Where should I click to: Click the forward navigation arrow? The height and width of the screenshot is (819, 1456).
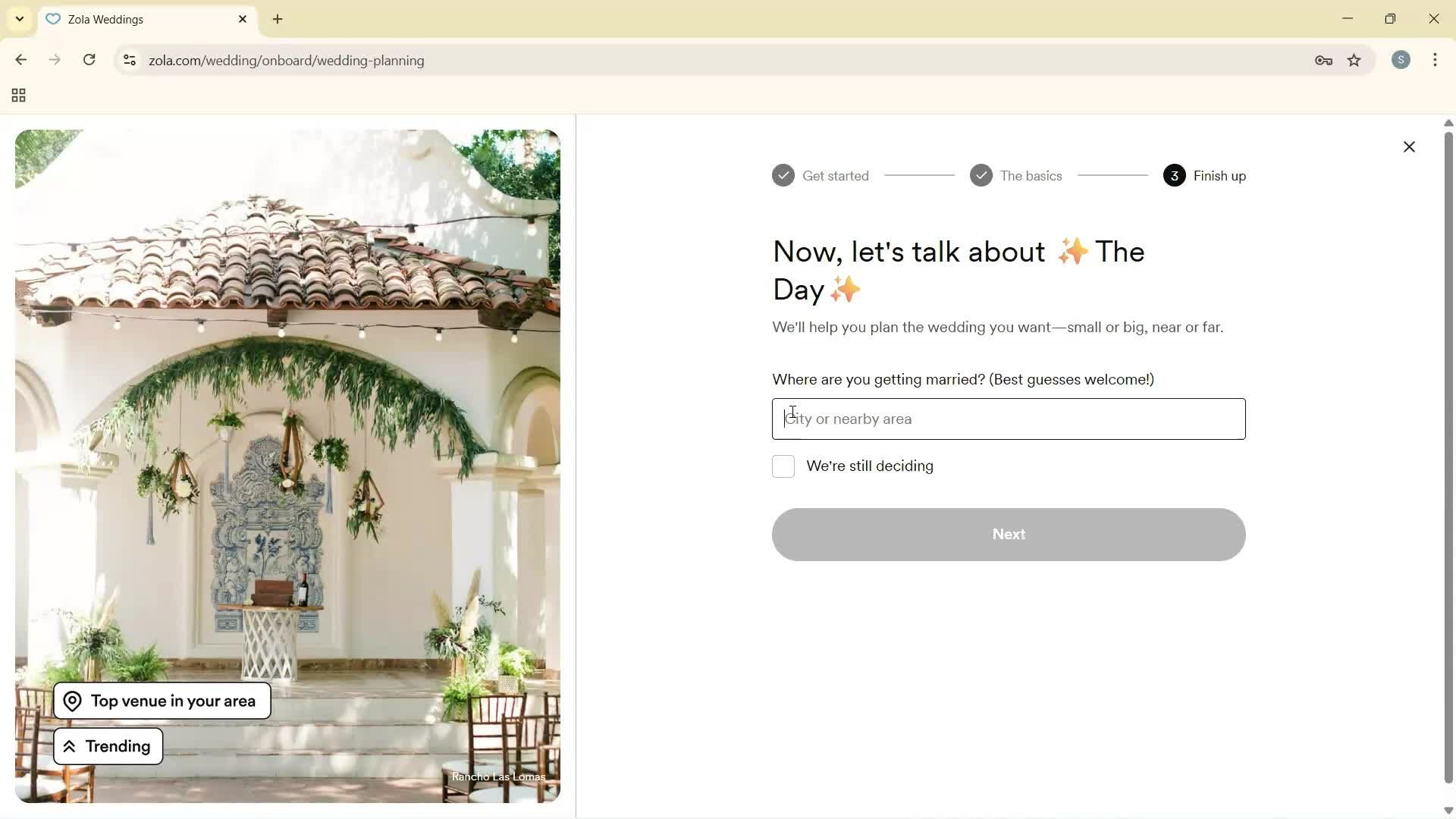point(54,60)
